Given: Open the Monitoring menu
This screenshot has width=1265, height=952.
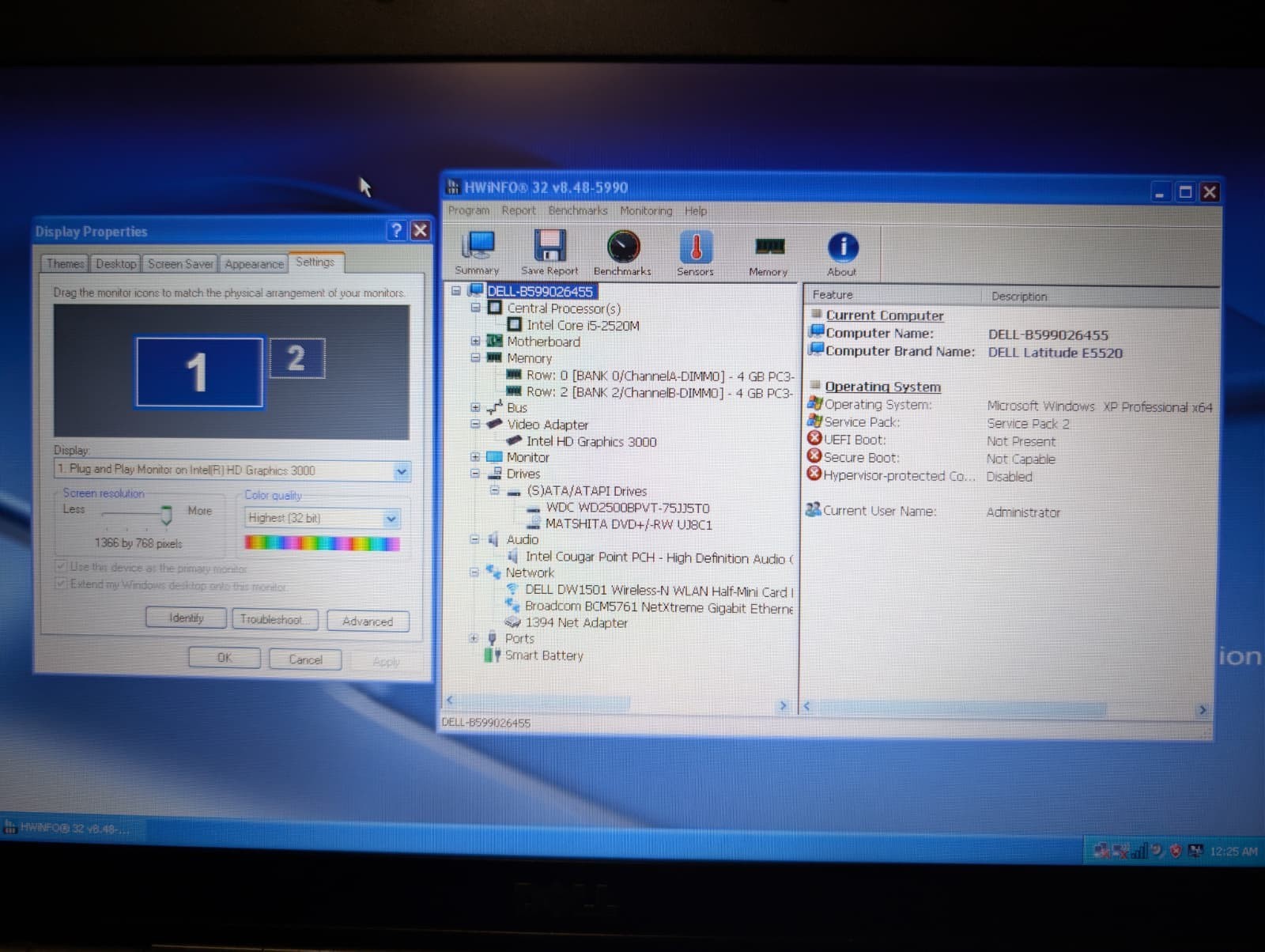Looking at the screenshot, I should [646, 211].
